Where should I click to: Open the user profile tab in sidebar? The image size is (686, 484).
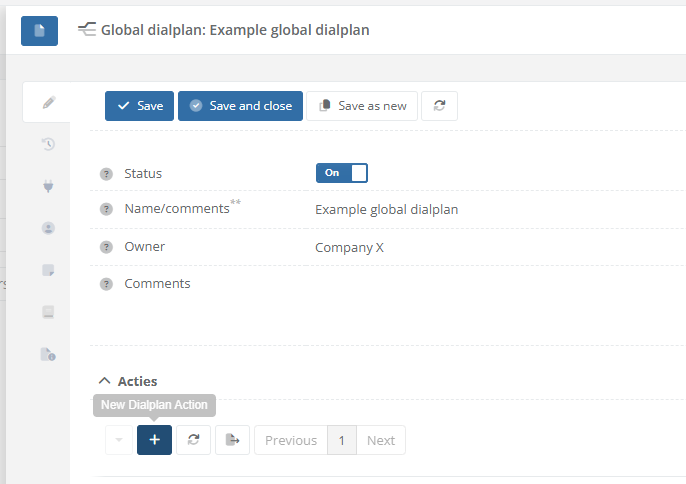[48, 228]
